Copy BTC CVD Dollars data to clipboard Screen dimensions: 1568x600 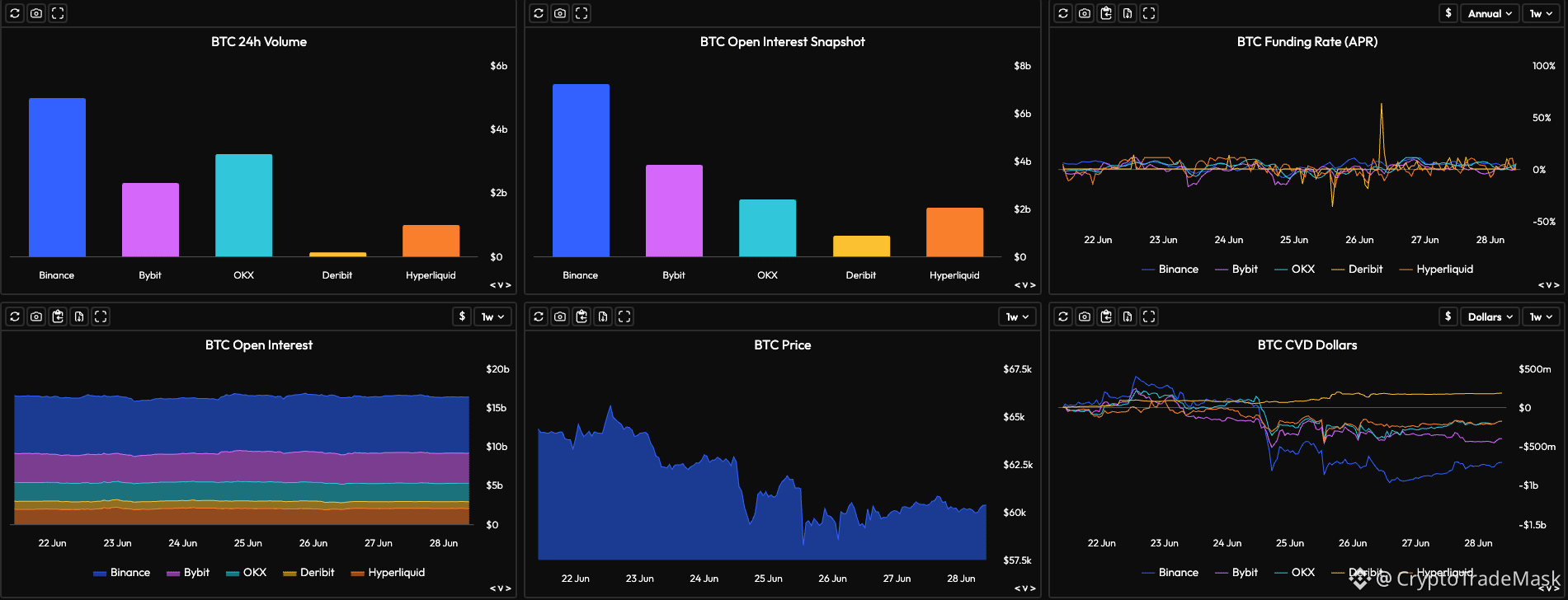(1106, 316)
